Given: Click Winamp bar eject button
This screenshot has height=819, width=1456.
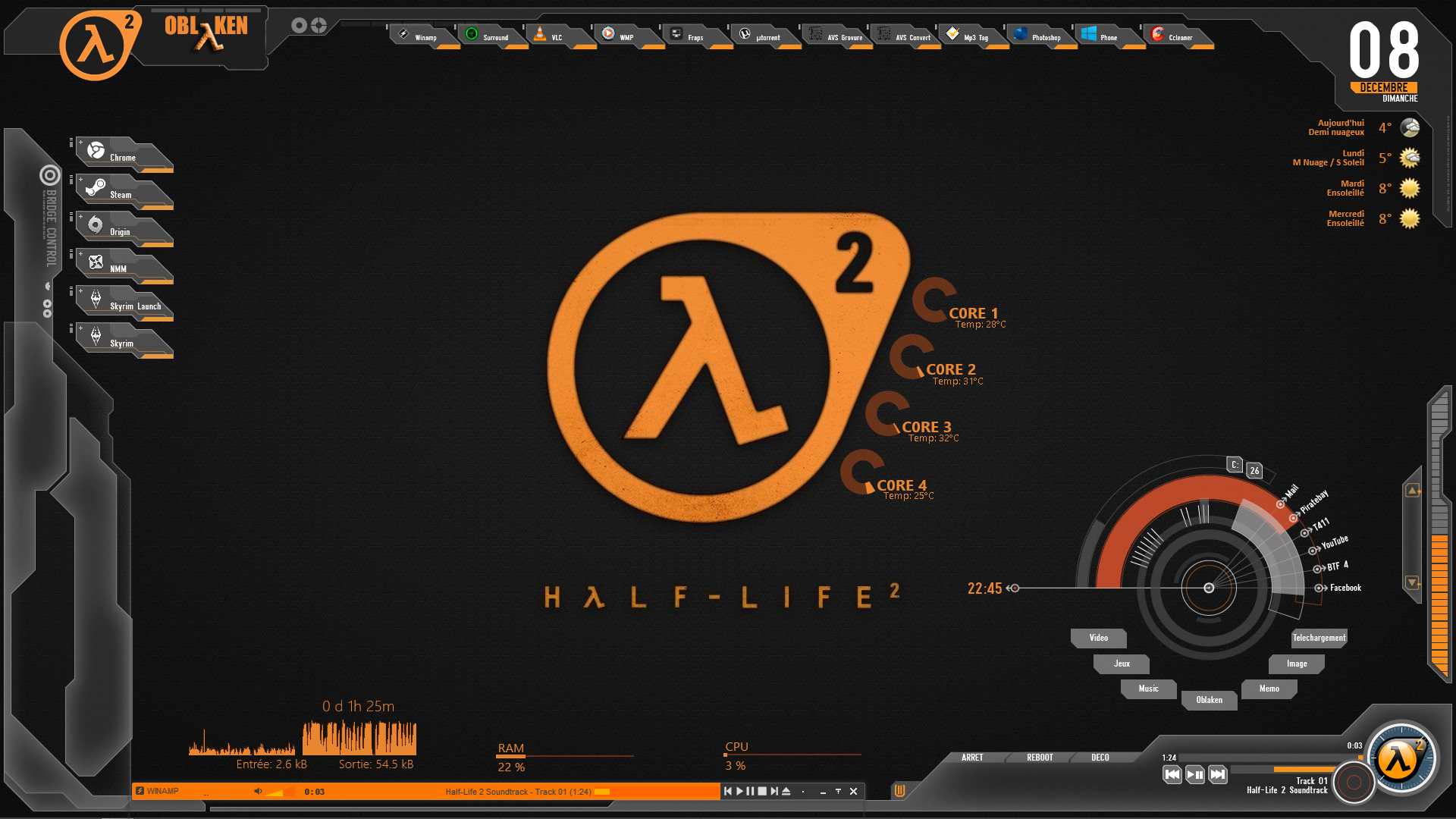Looking at the screenshot, I should point(786,791).
